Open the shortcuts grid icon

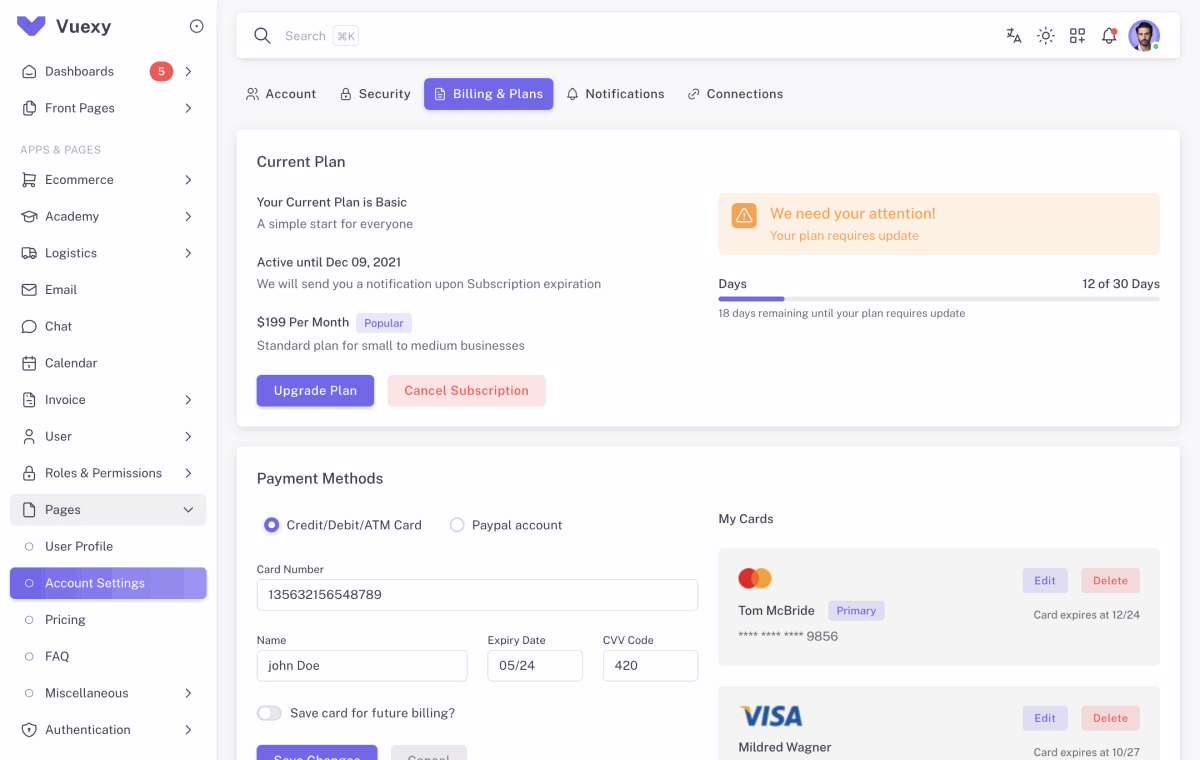[1077, 35]
